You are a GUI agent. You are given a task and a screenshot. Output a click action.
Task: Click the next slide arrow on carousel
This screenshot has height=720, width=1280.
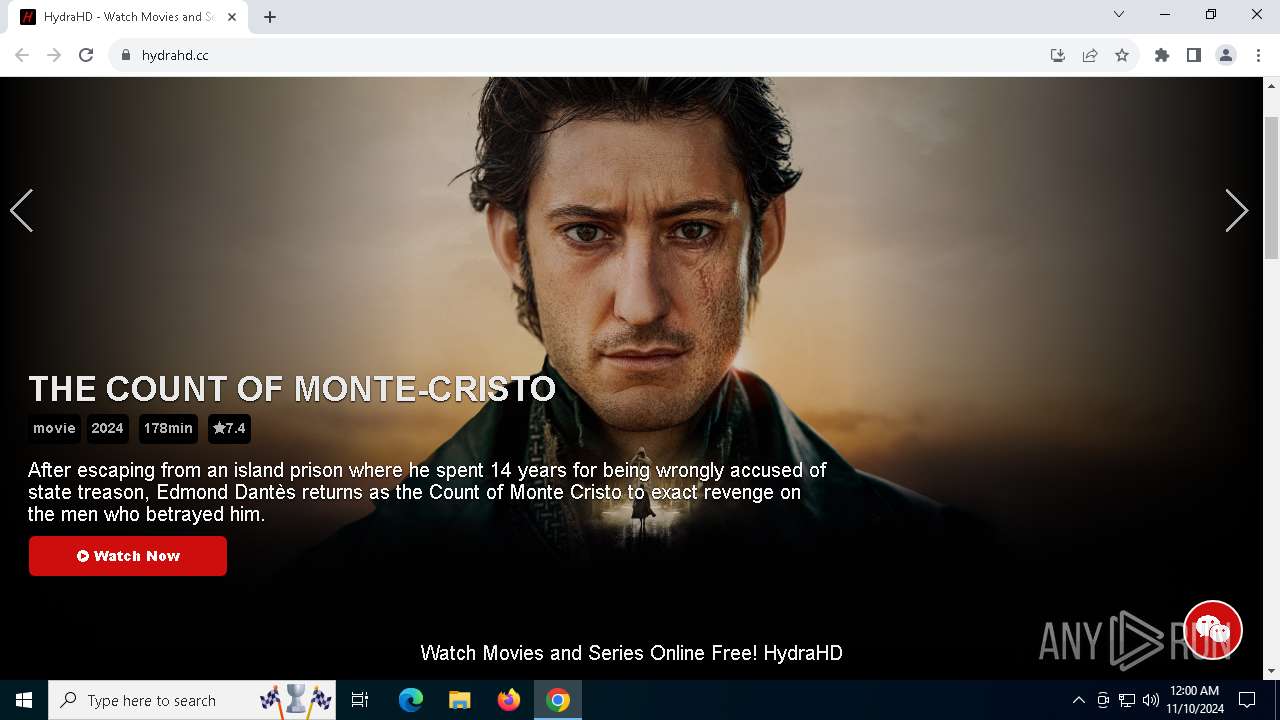1237,211
